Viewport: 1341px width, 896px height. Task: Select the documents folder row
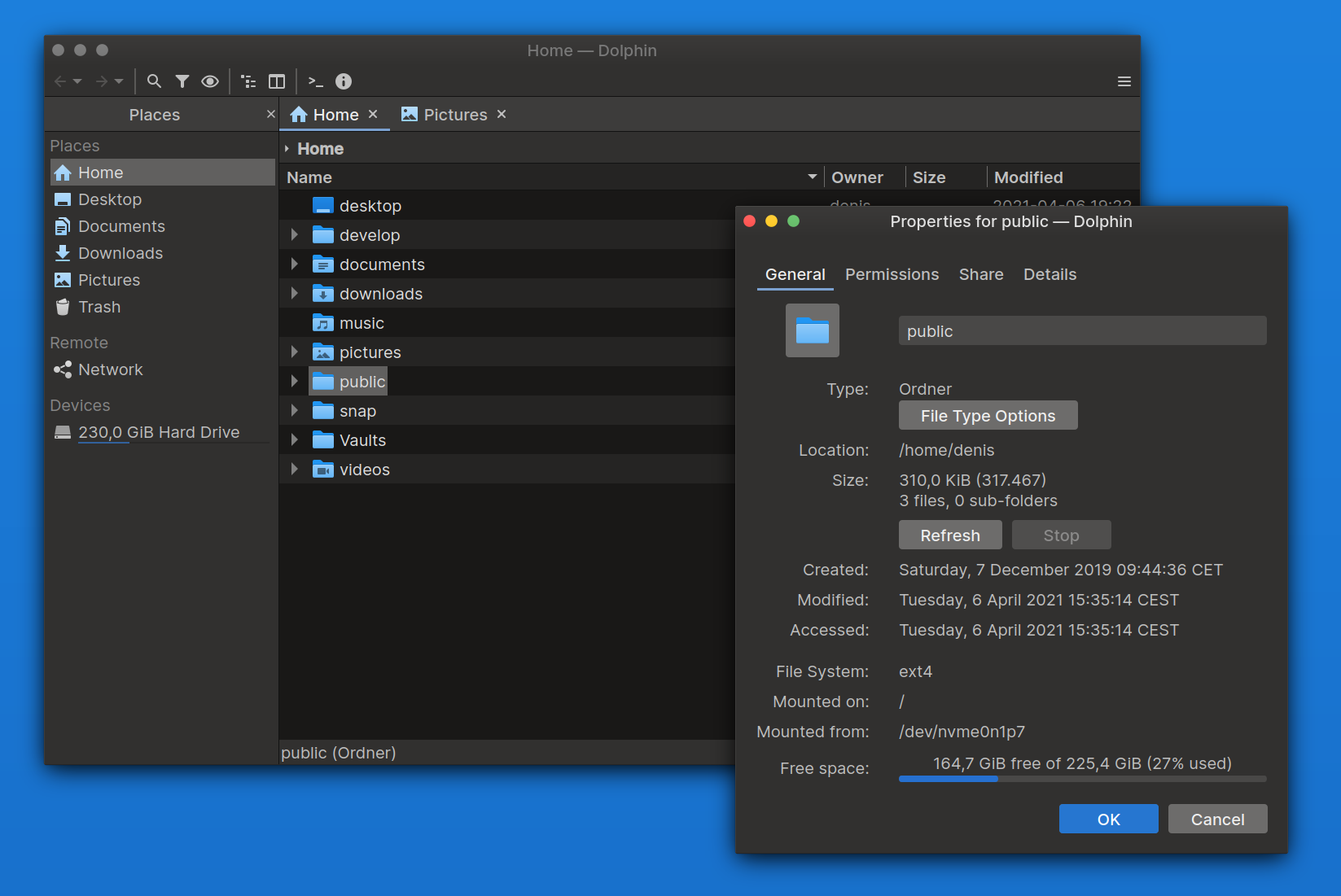[507, 264]
